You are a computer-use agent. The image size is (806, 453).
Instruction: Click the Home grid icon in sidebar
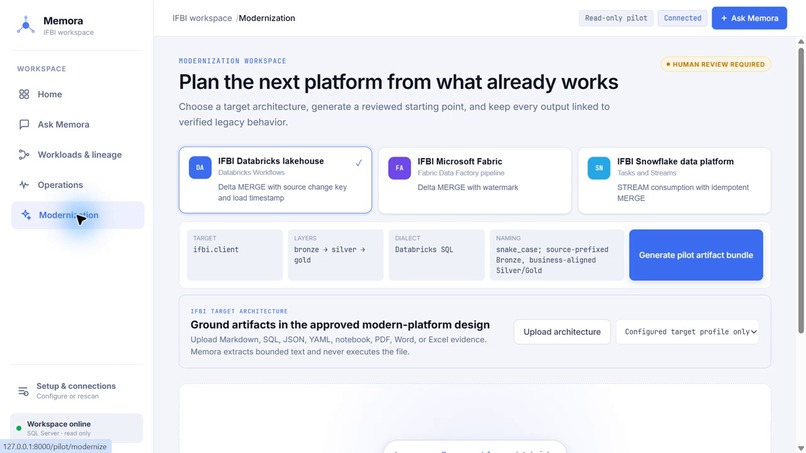point(24,94)
